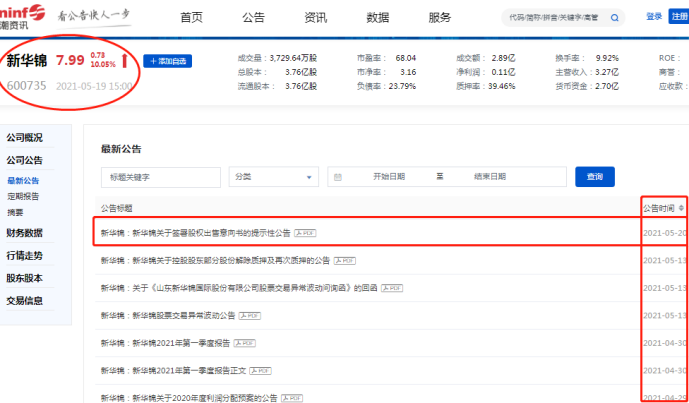Open PDF icon for 股票交易异常波动公告

[250, 316]
